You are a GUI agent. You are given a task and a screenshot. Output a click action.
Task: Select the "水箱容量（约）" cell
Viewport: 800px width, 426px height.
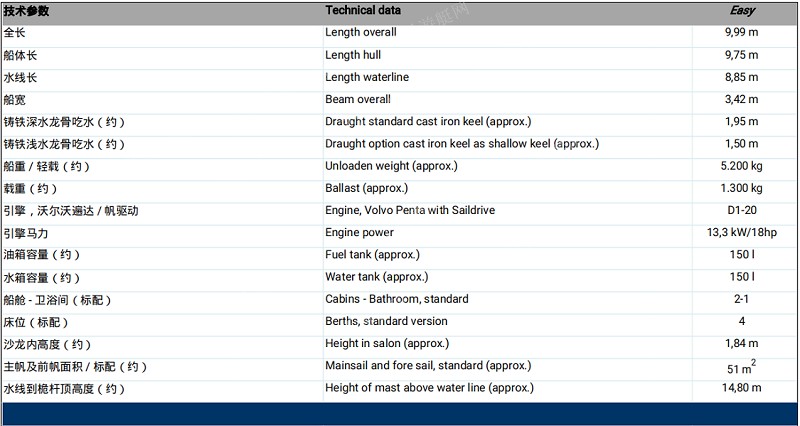tap(42, 277)
